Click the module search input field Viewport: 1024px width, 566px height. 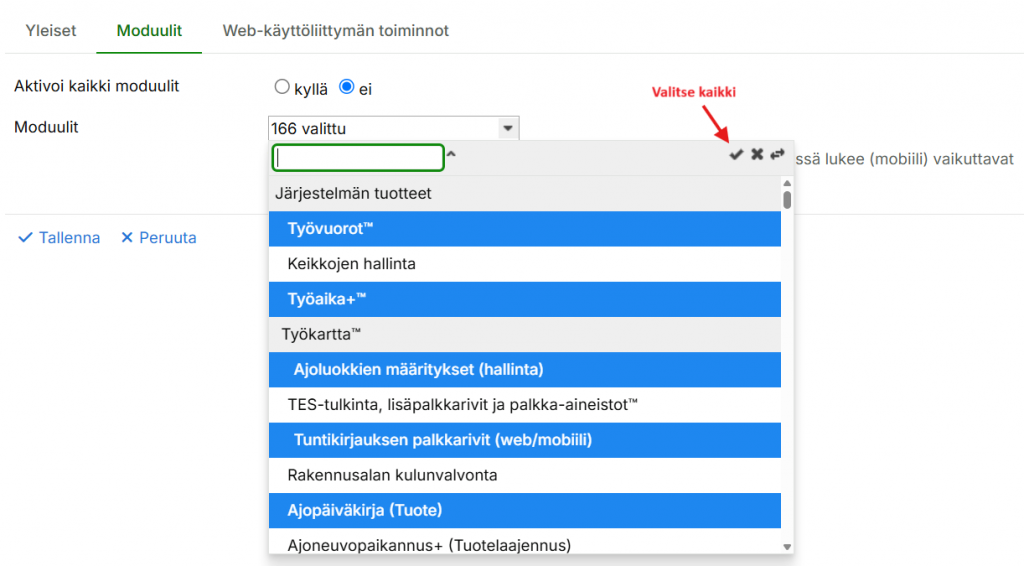pos(359,158)
